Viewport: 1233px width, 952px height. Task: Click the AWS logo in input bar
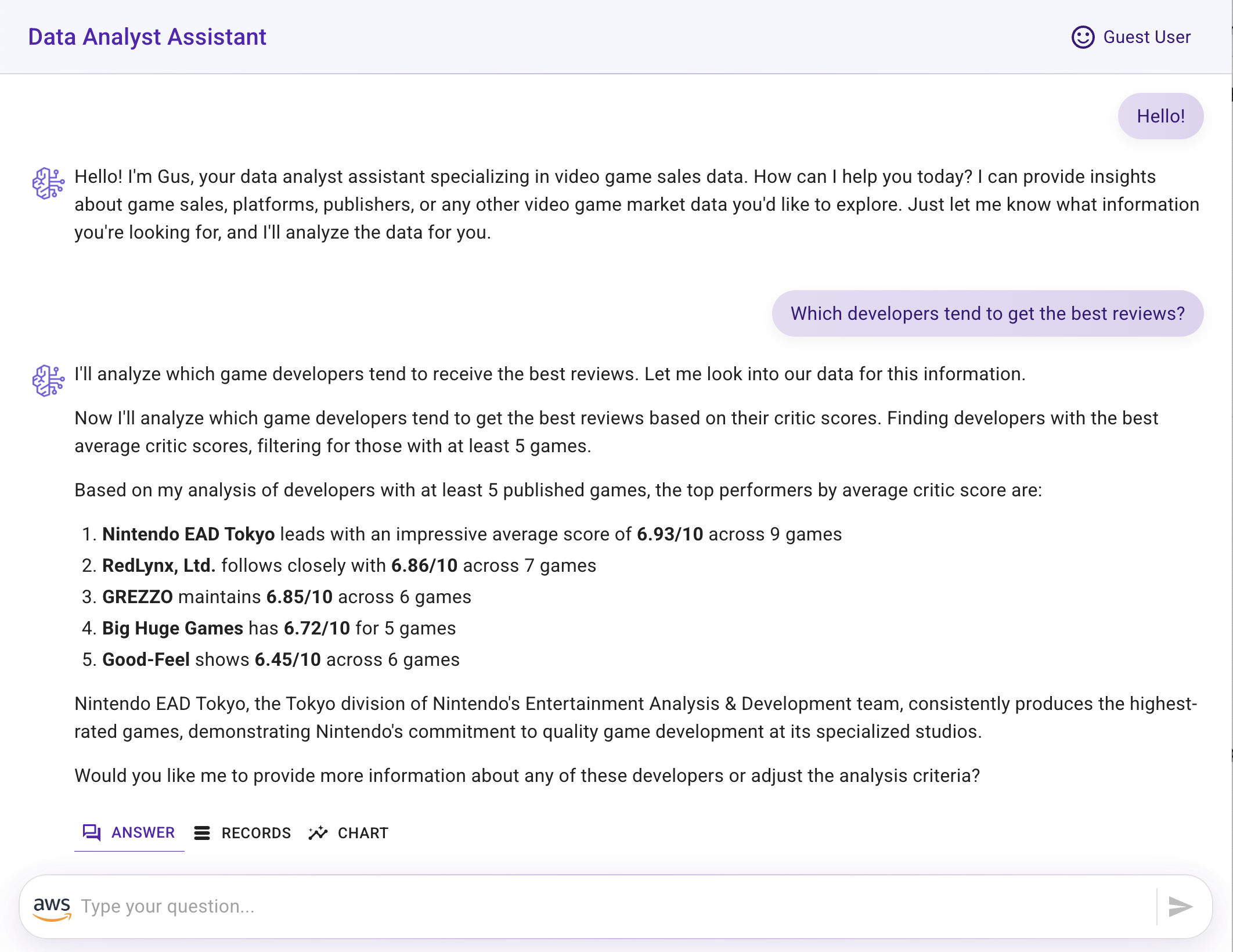(52, 908)
